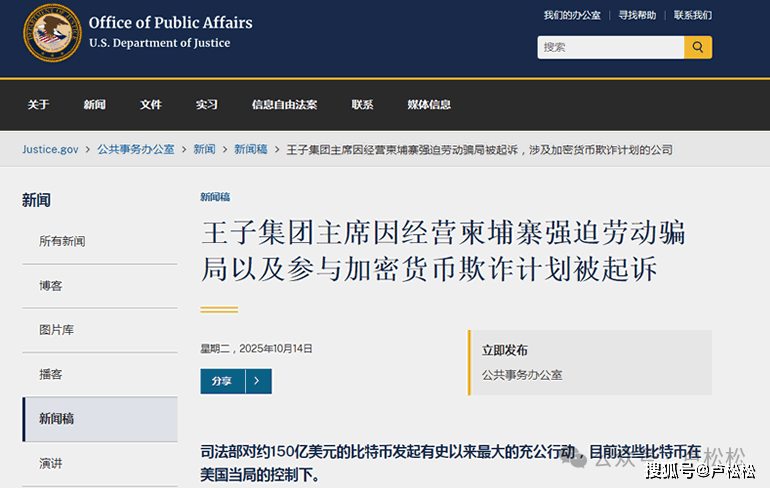Open the 媒体信息 navigation menu

428,105
